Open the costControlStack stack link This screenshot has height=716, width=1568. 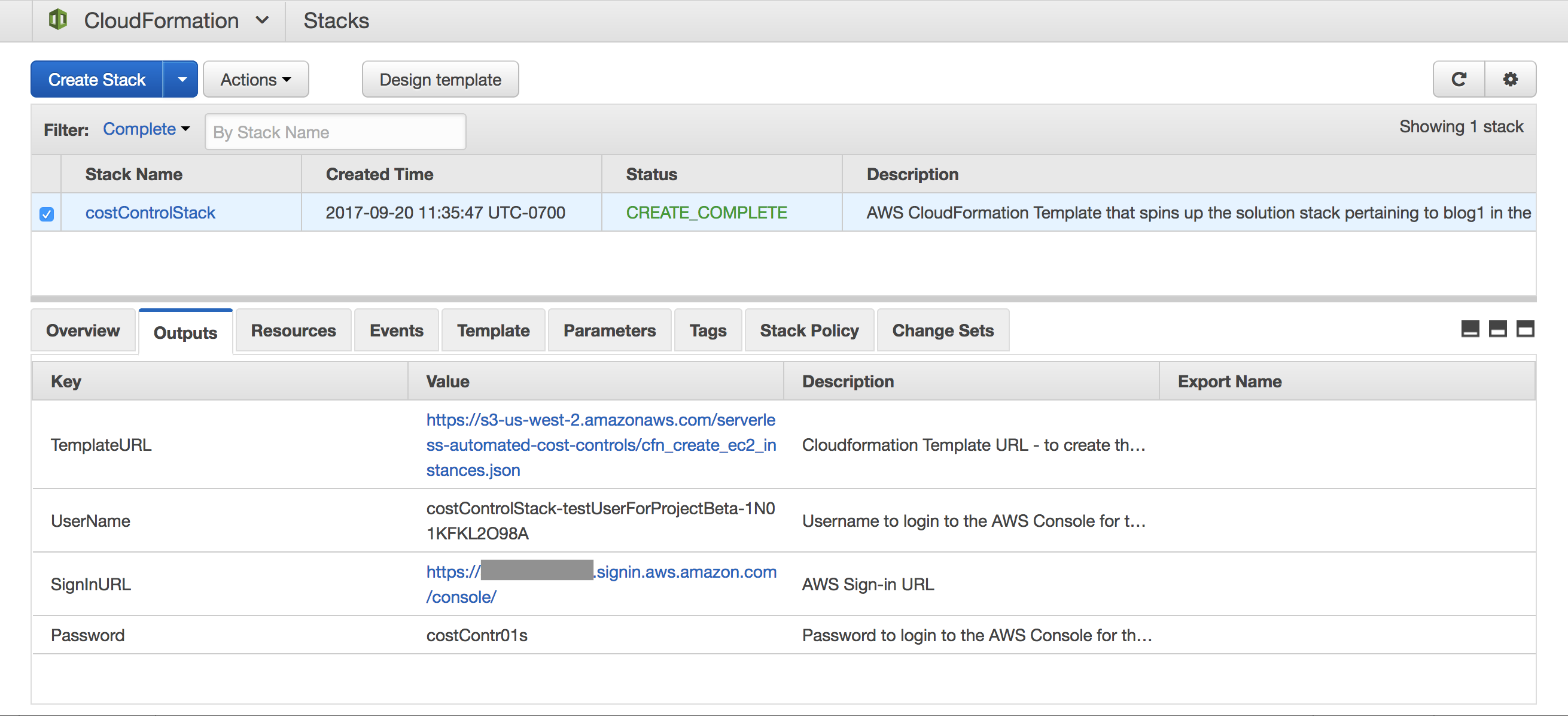click(x=150, y=213)
